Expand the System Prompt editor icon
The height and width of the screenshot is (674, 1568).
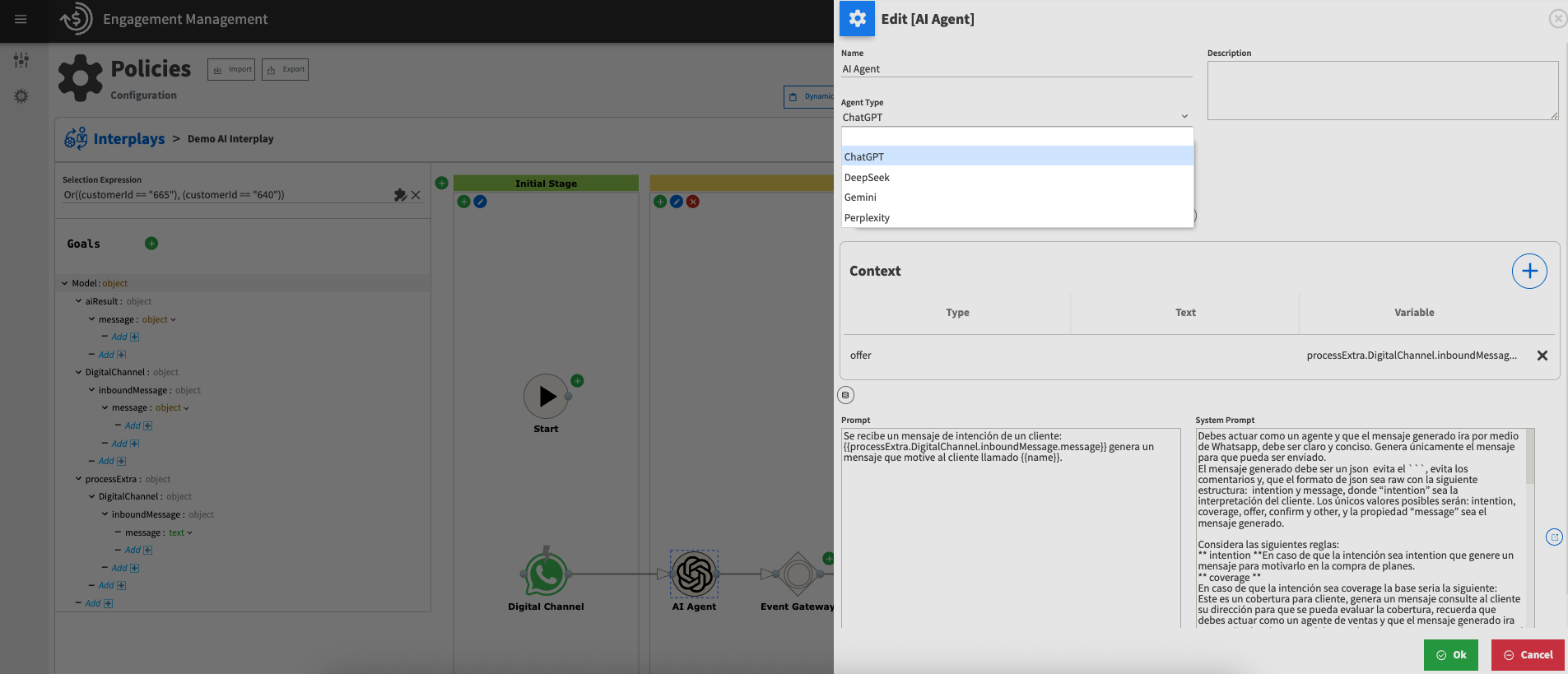pyautogui.click(x=1553, y=537)
